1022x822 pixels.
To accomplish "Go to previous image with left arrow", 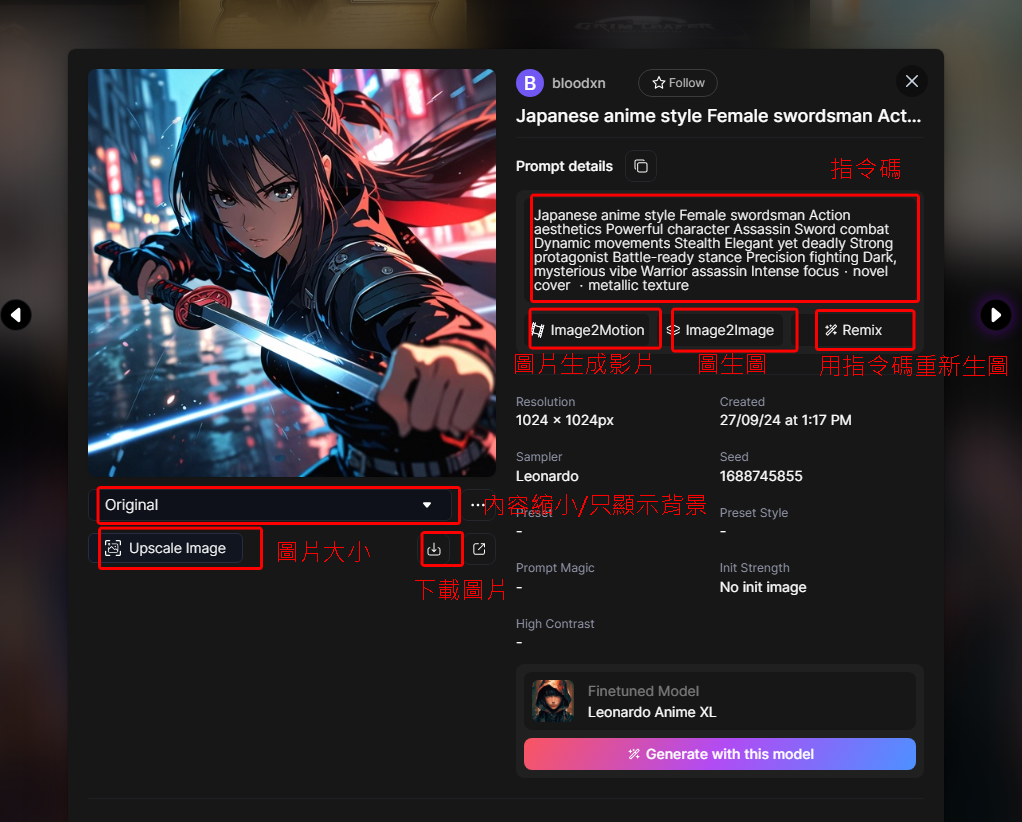I will pos(16,316).
